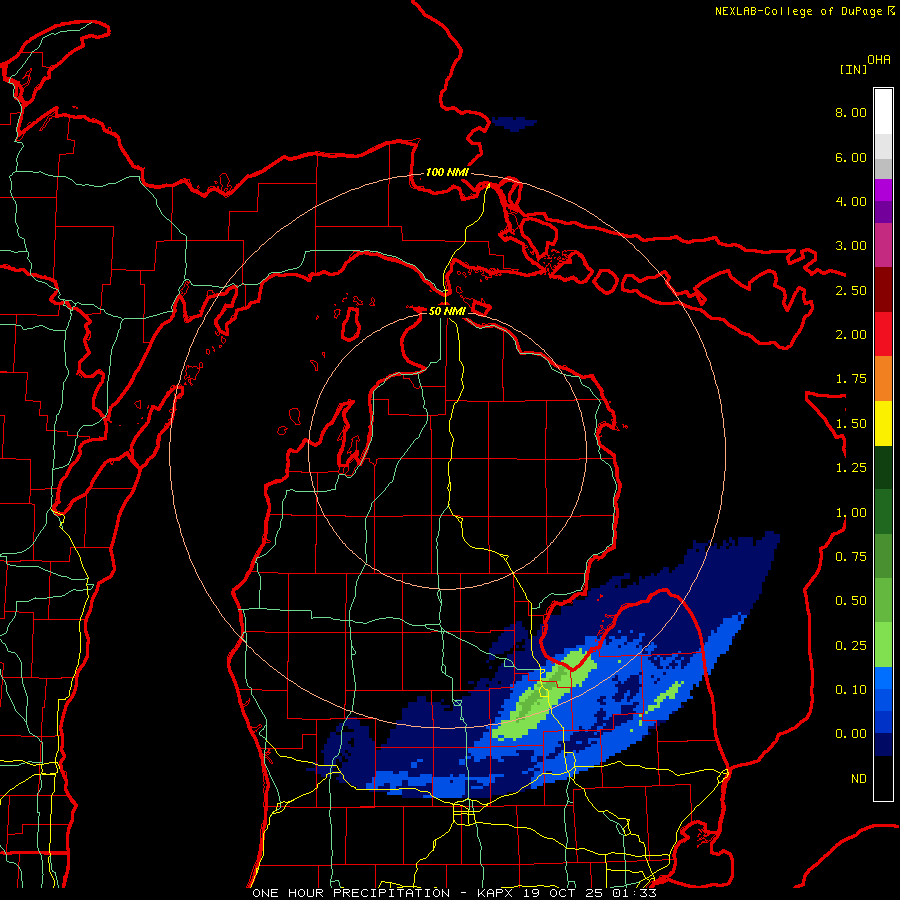
Task: Click the 1.75 legend value
Action: [851, 379]
